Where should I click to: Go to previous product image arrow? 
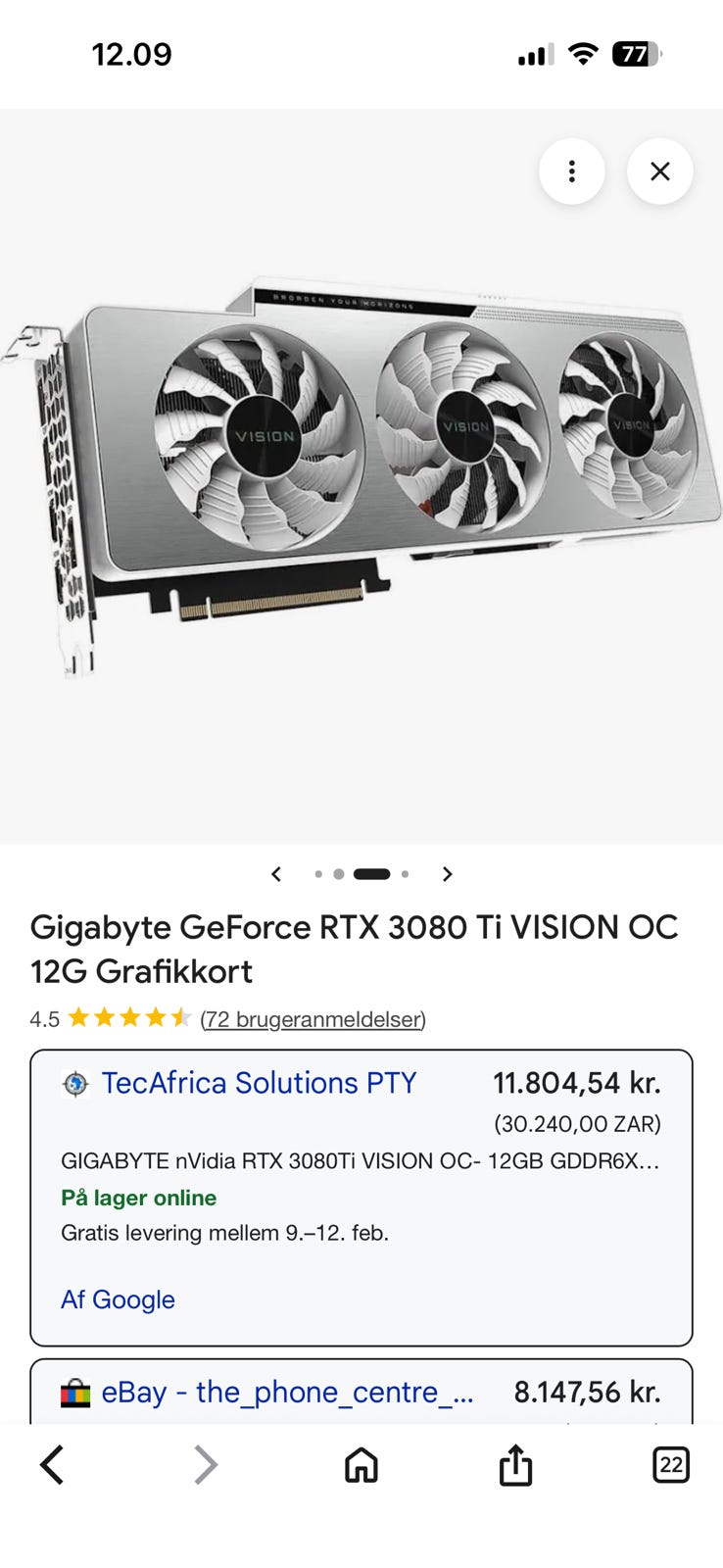(x=276, y=874)
